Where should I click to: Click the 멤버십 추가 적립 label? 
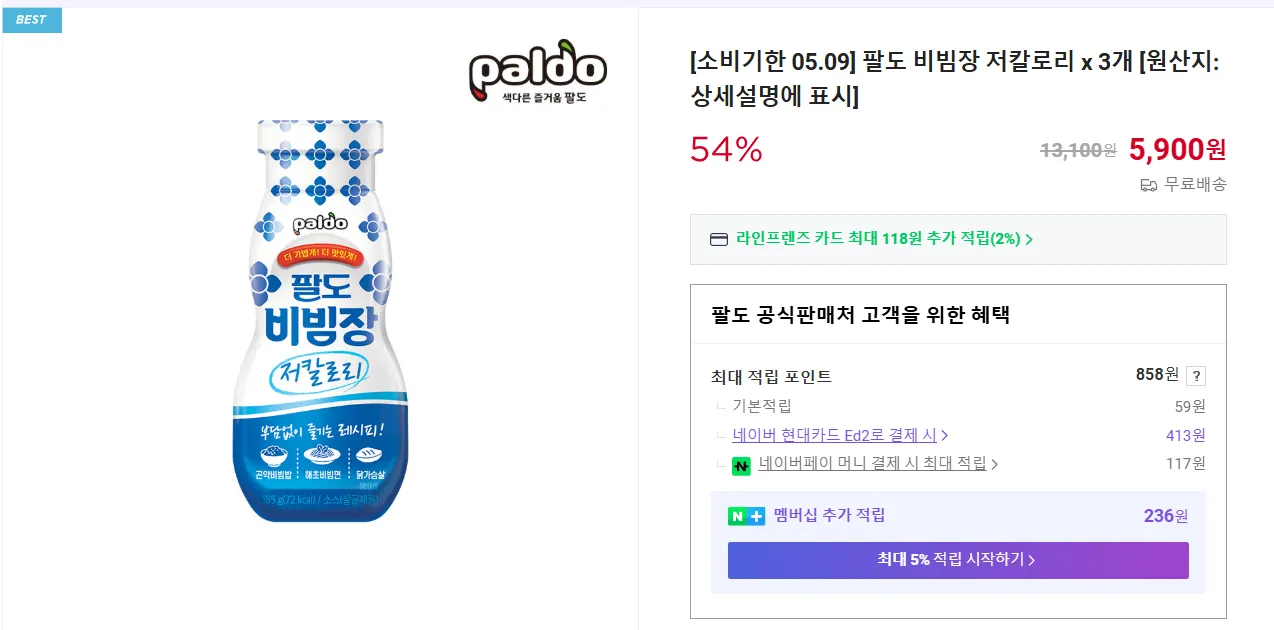pyautogui.click(x=829, y=516)
